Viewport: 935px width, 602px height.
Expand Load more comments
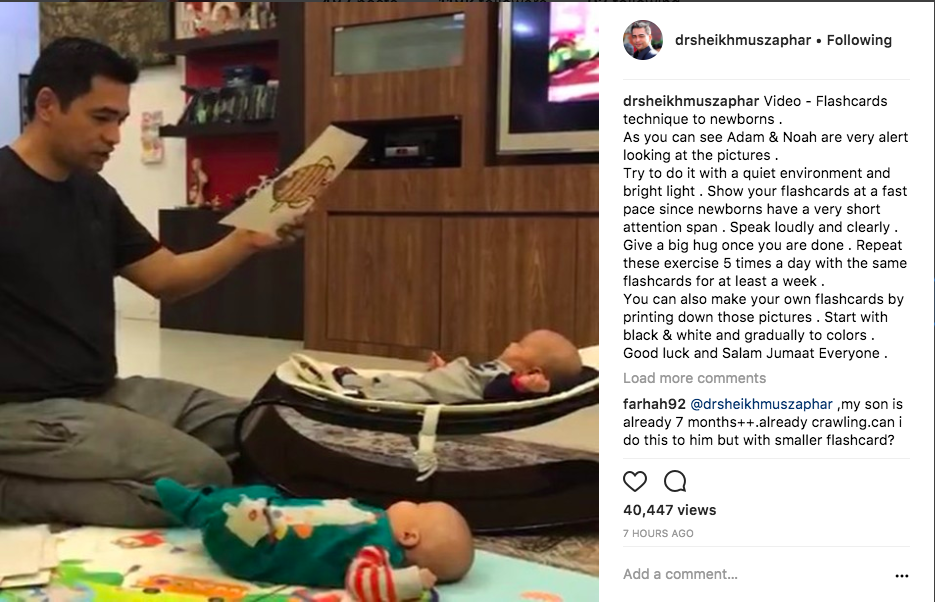click(x=694, y=378)
